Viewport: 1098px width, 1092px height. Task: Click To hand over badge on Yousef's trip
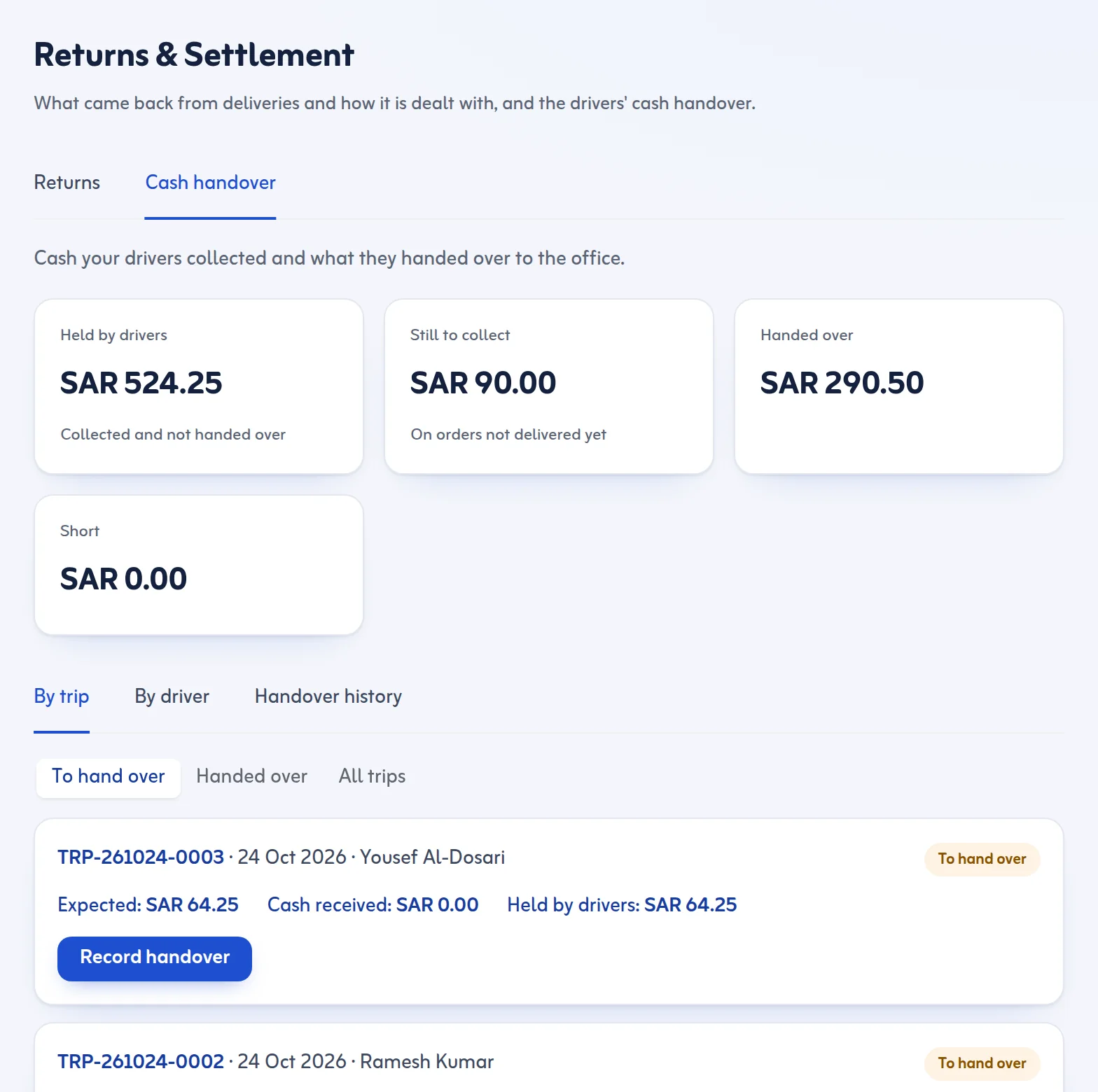tap(982, 859)
